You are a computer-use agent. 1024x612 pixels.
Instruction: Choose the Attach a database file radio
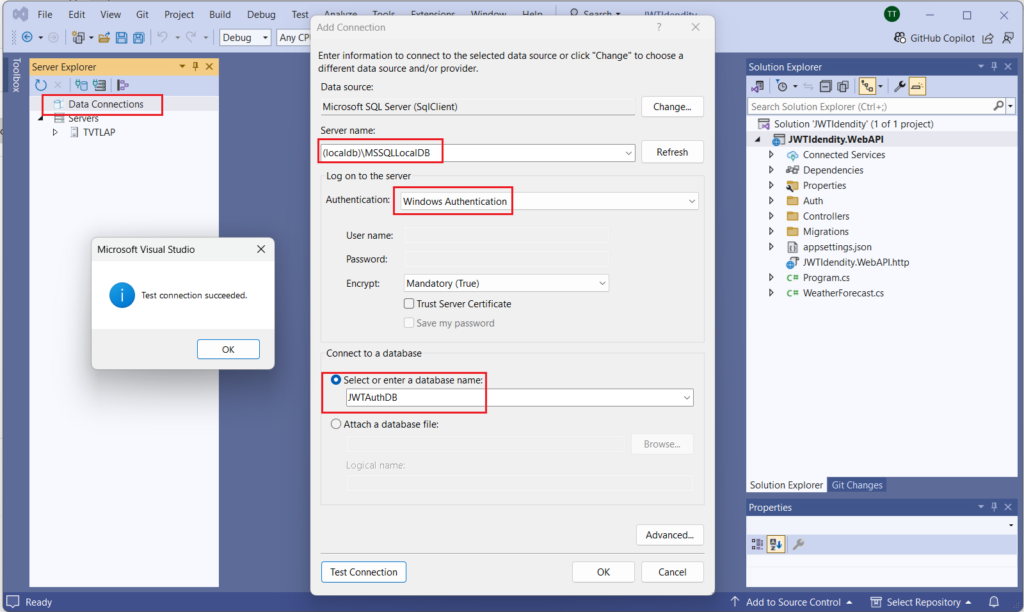pos(336,424)
